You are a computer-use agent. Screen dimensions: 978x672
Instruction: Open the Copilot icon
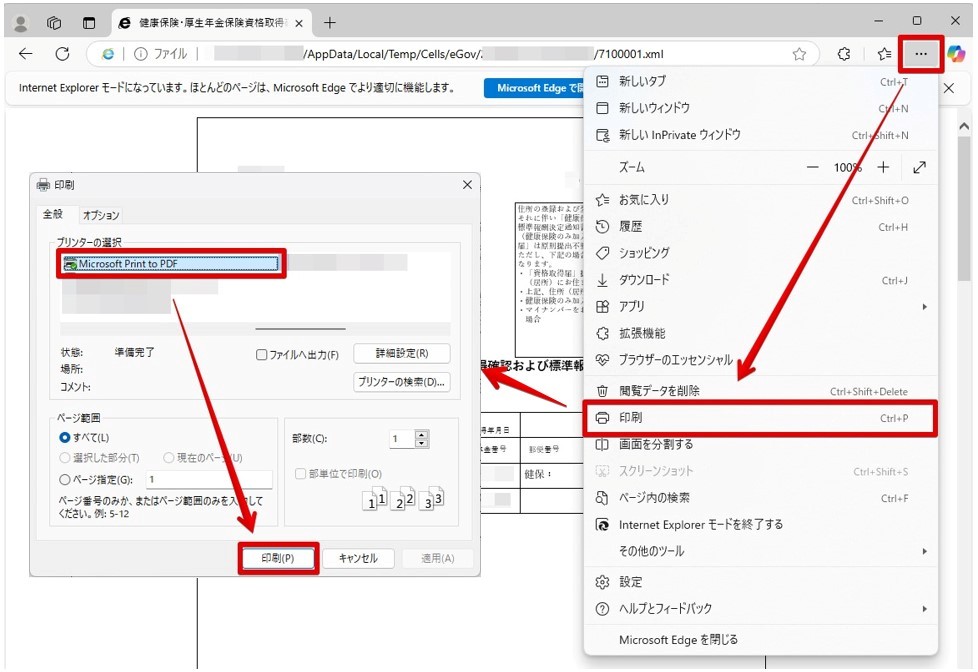(x=956, y=54)
